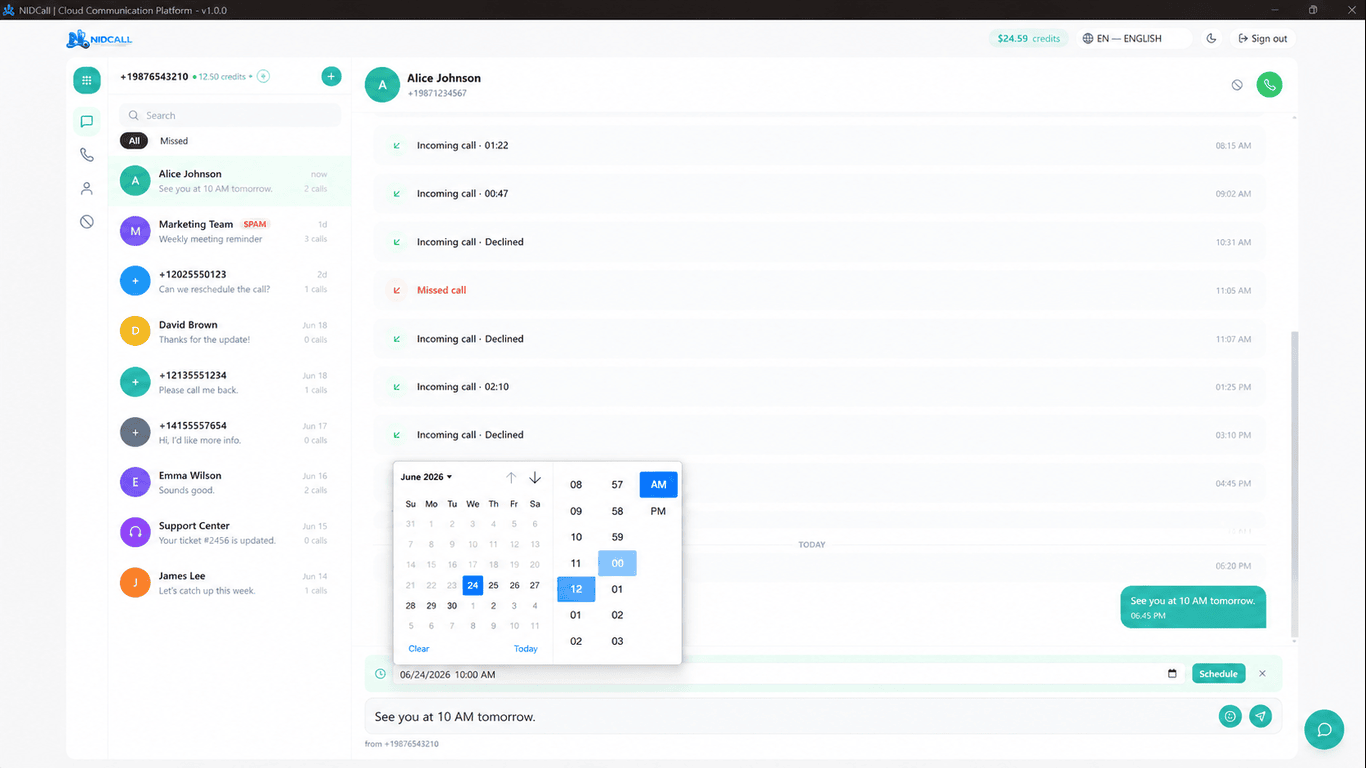Viewport: 1366px width, 768px height.
Task: Open the emoji picker icon
Action: 1230,716
